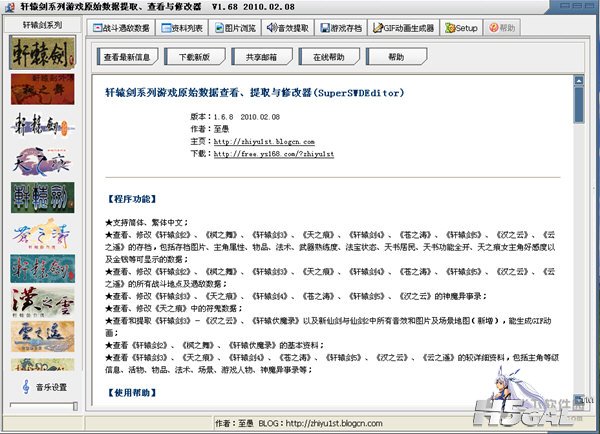The height and width of the screenshot is (434, 600).
Task: Click the floppy disk icon on 游戏存档 tab
Action: click(x=325, y=28)
